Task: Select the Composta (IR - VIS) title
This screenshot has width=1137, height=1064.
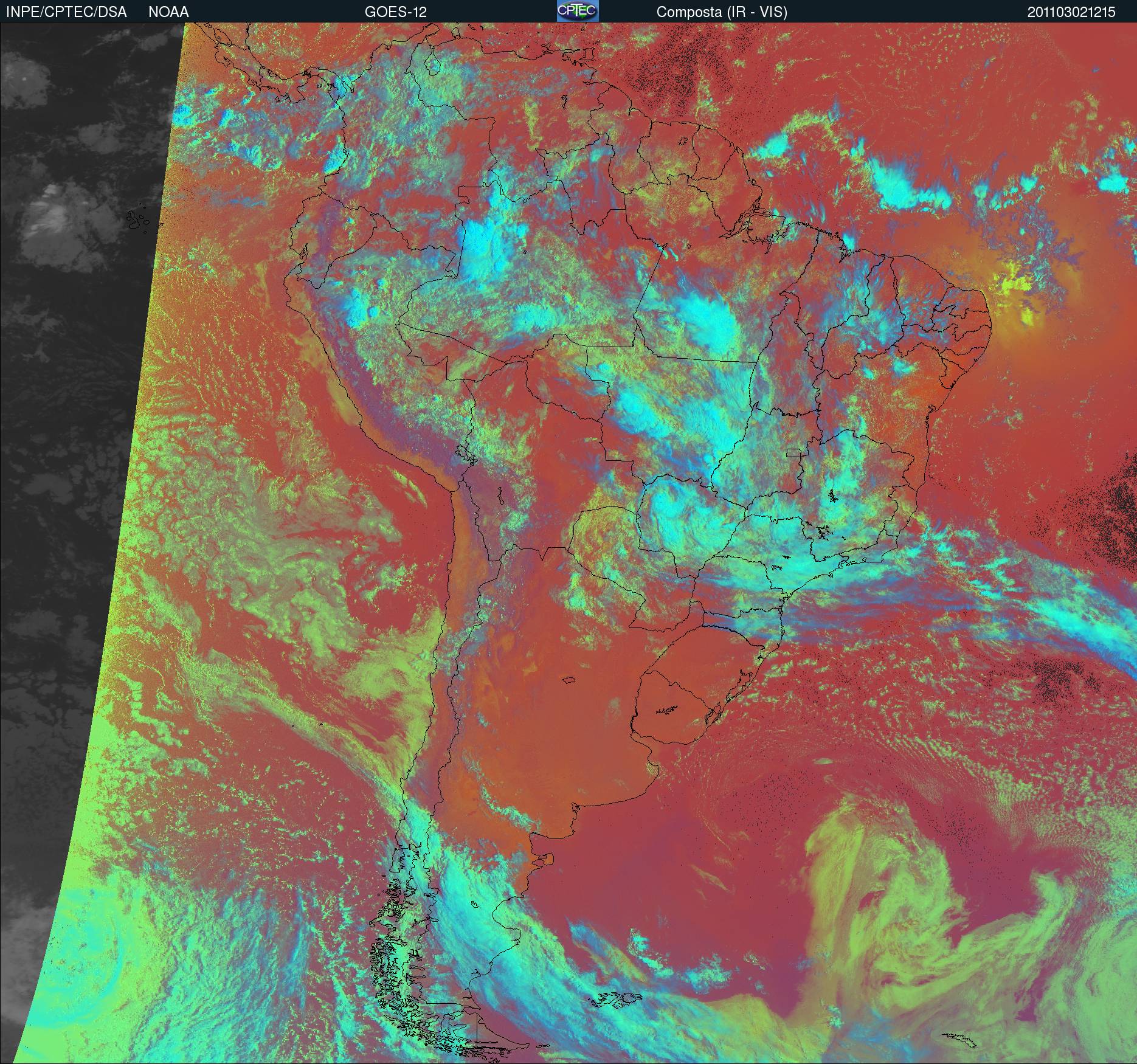Action: (x=722, y=12)
